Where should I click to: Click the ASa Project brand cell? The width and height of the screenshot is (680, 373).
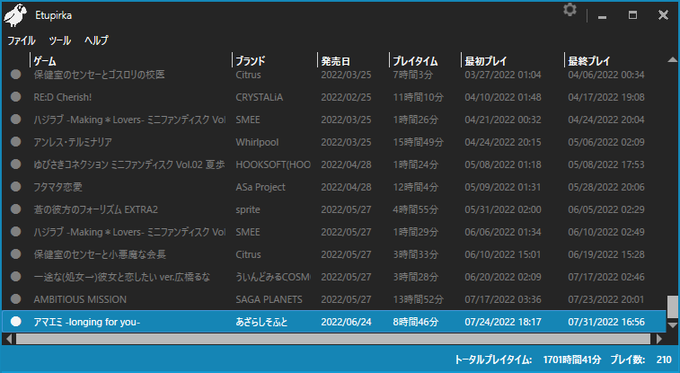click(261, 187)
